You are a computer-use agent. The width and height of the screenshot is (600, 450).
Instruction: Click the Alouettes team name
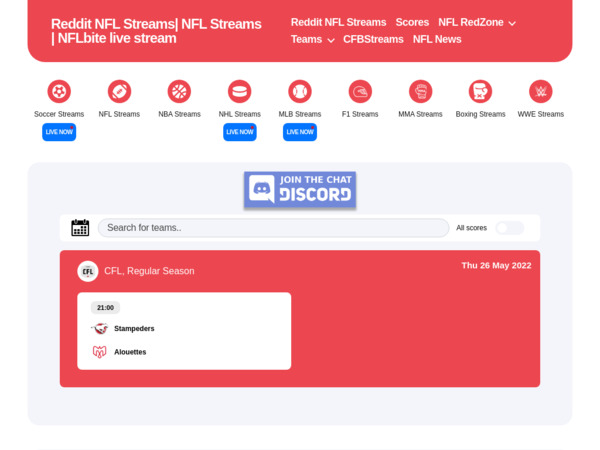point(130,352)
